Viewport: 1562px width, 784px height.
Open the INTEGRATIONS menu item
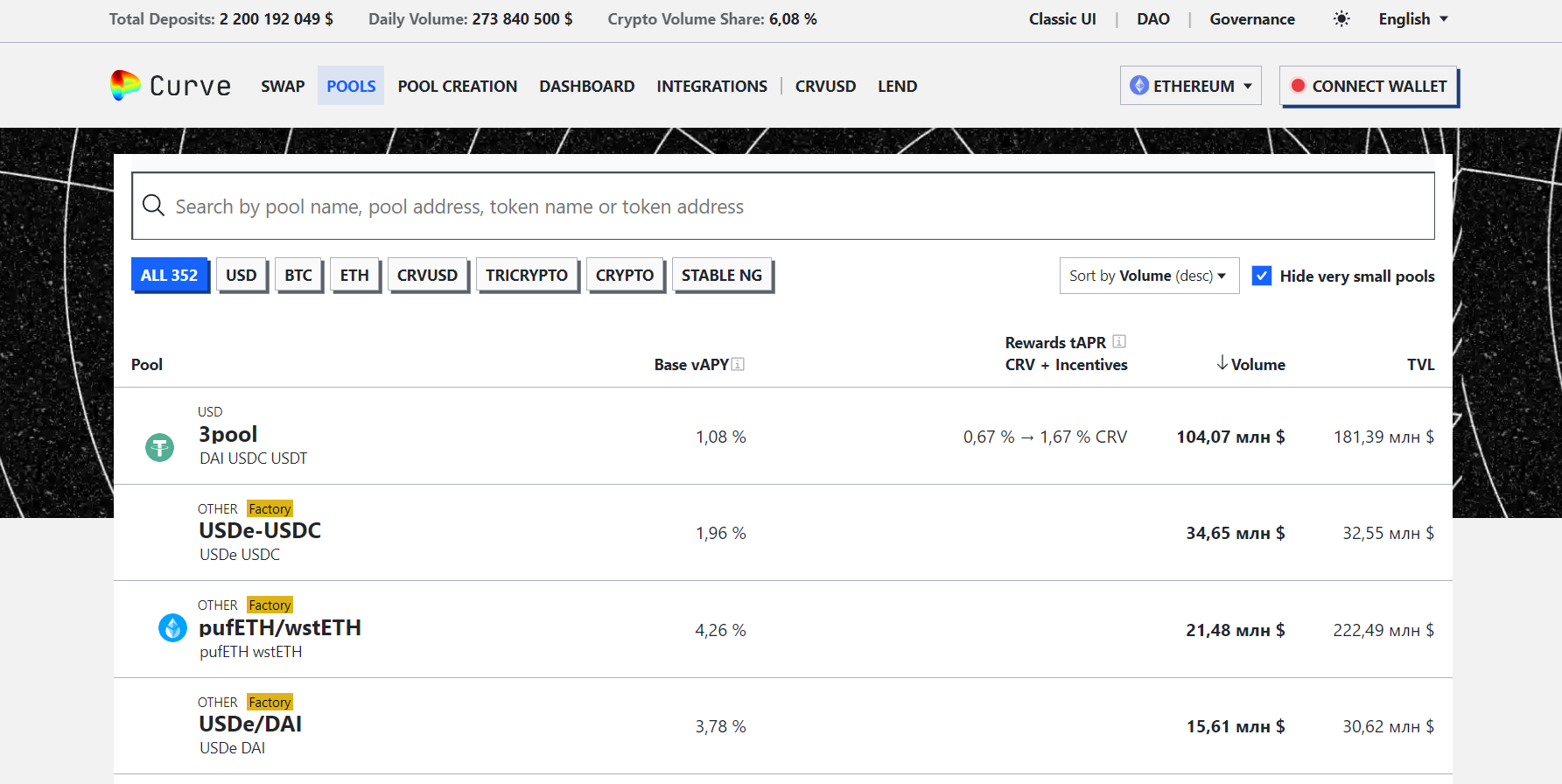coord(712,86)
